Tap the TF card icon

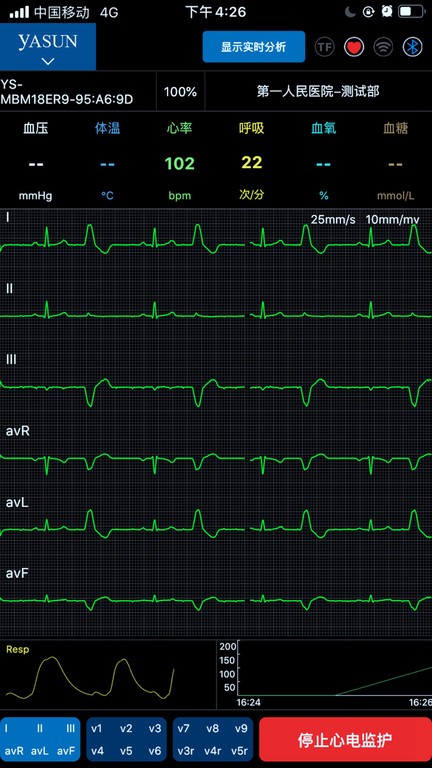(x=324, y=47)
